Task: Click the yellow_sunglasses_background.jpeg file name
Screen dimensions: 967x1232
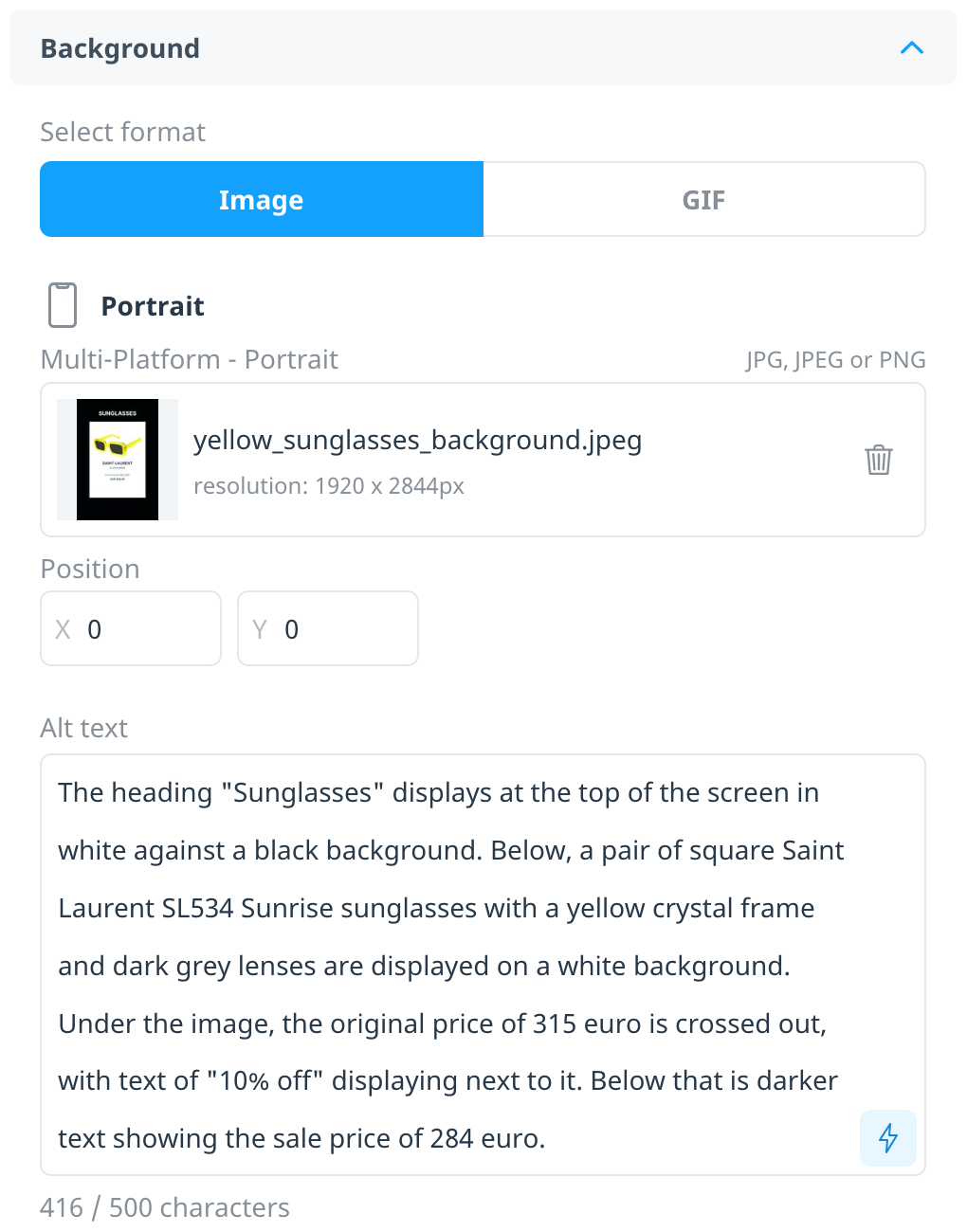Action: (x=418, y=441)
